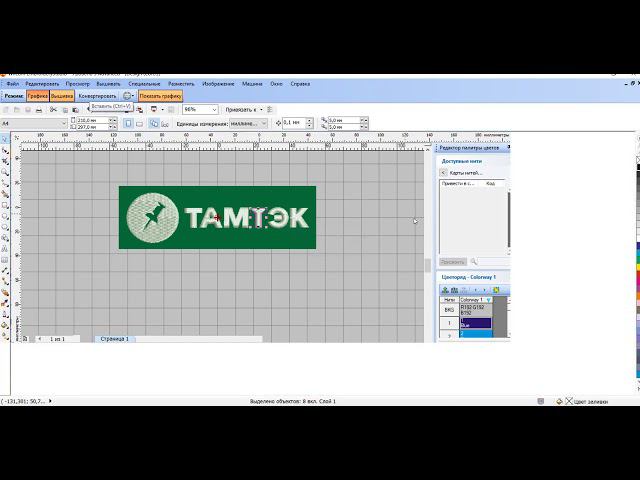Select the Pick tool in toolbox

pos(5,139)
